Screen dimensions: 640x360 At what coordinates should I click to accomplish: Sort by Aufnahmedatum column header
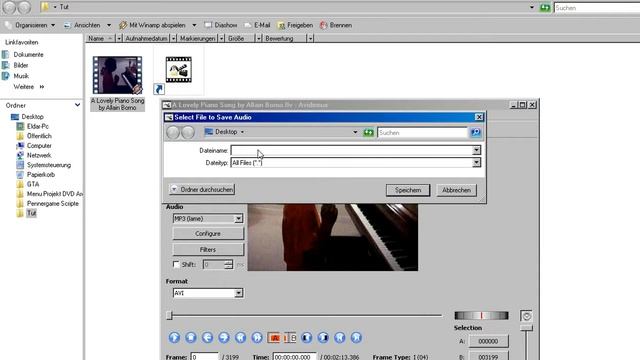146,38
